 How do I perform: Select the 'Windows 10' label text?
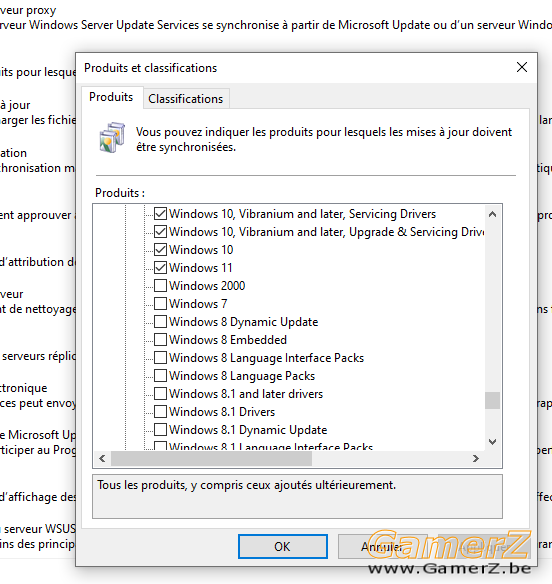pos(201,250)
